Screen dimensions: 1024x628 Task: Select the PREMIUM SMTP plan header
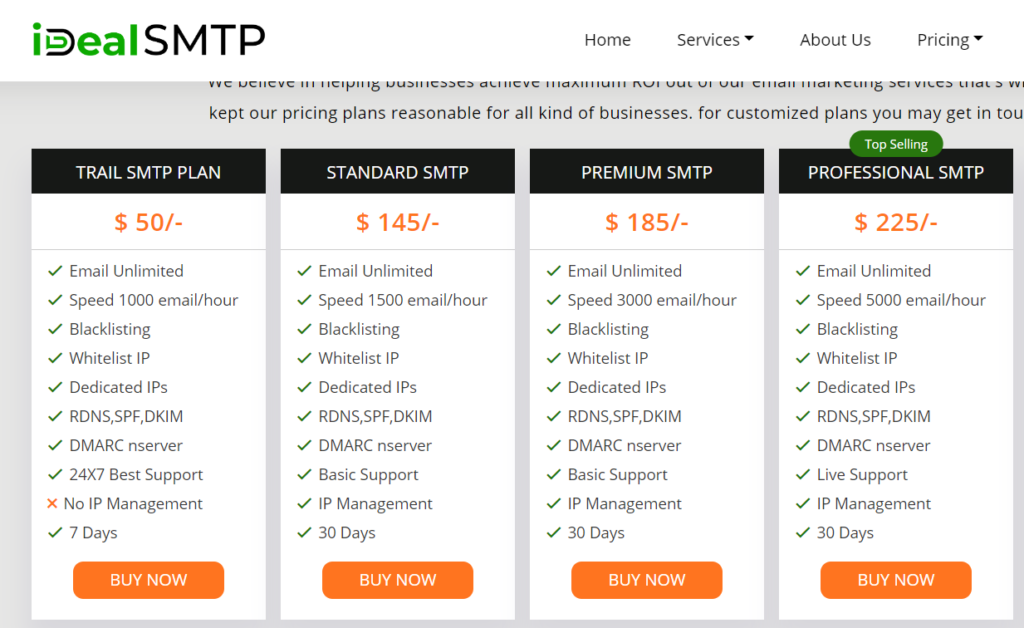pos(646,171)
